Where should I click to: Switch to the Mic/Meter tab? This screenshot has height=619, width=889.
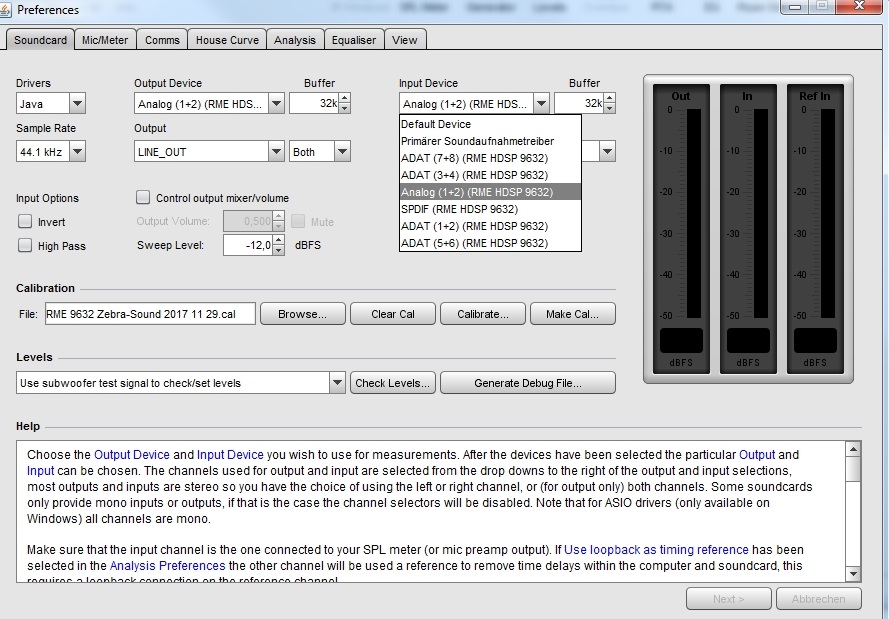tap(105, 40)
